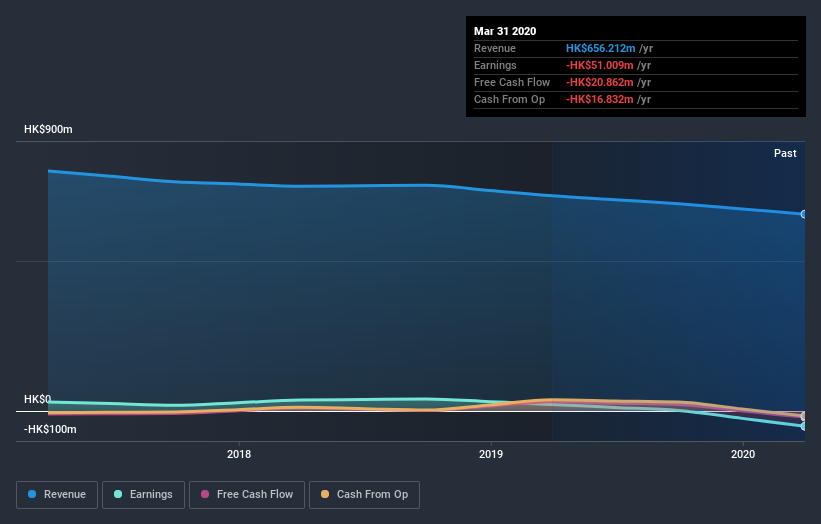Click the Free Cash Flow tooltip row label

[x=512, y=82]
